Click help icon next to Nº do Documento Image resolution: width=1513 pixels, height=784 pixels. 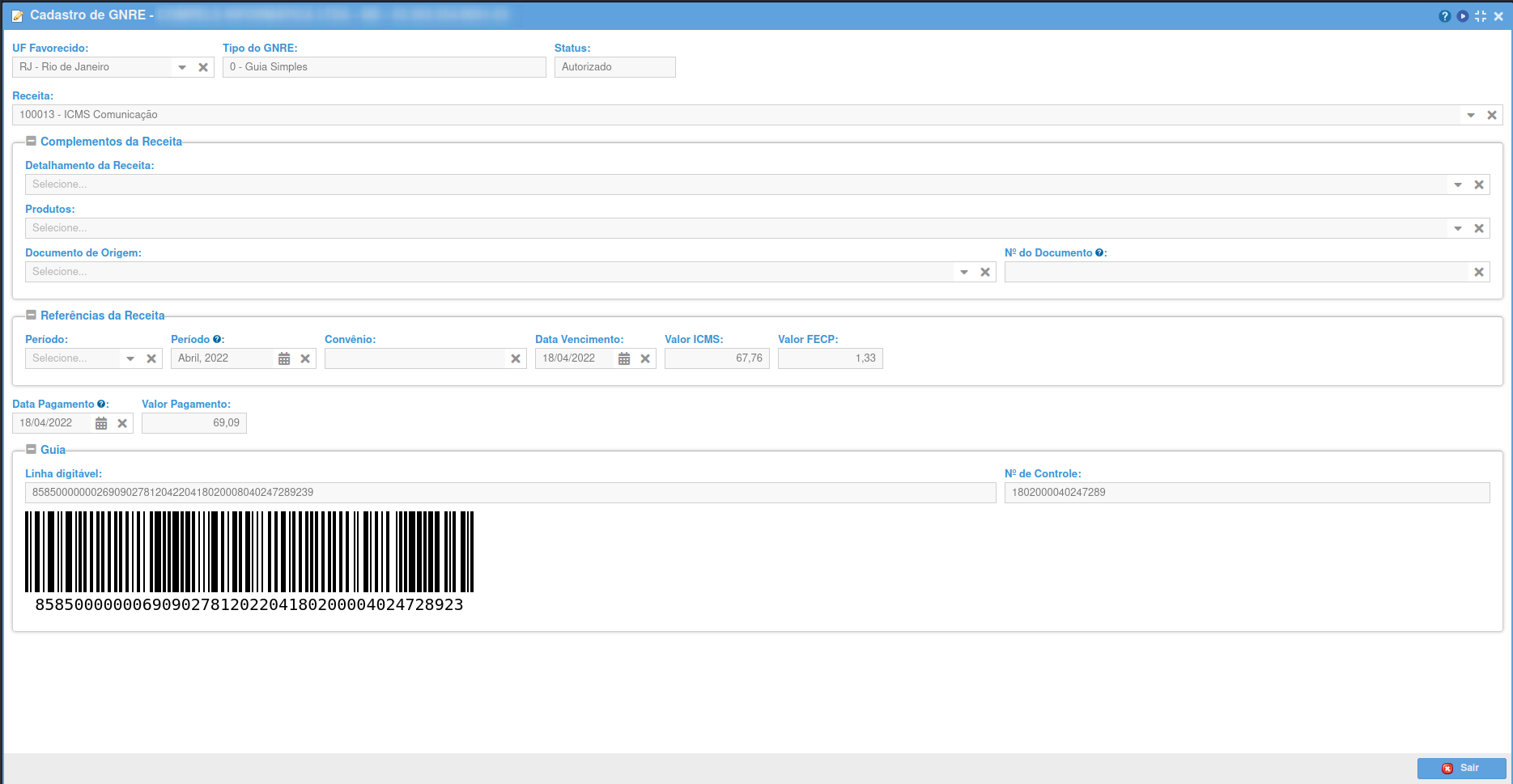1099,252
